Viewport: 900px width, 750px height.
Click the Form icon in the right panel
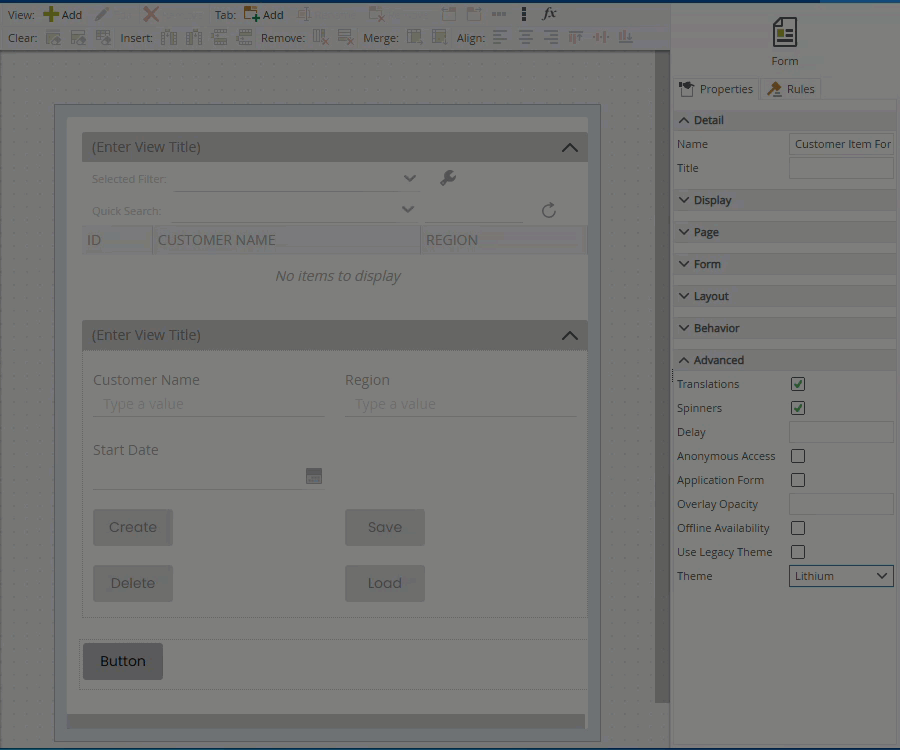(785, 33)
